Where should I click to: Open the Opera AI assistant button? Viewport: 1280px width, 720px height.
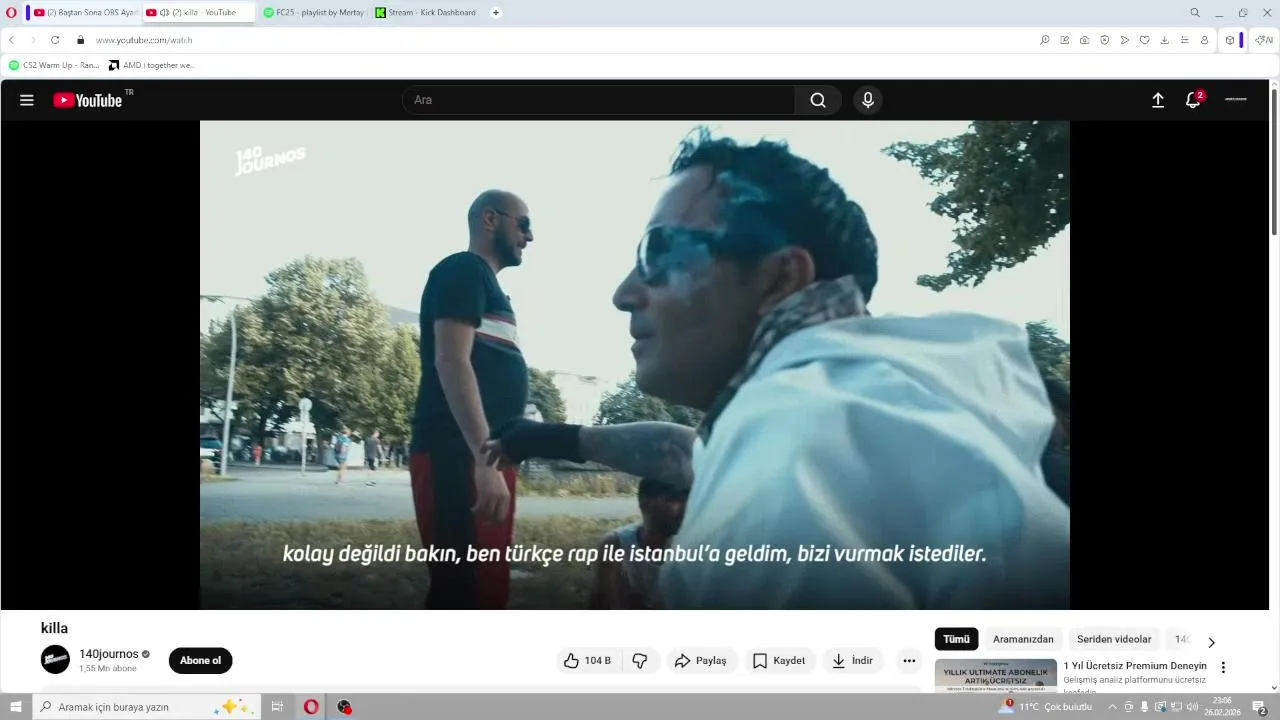click(x=1264, y=40)
